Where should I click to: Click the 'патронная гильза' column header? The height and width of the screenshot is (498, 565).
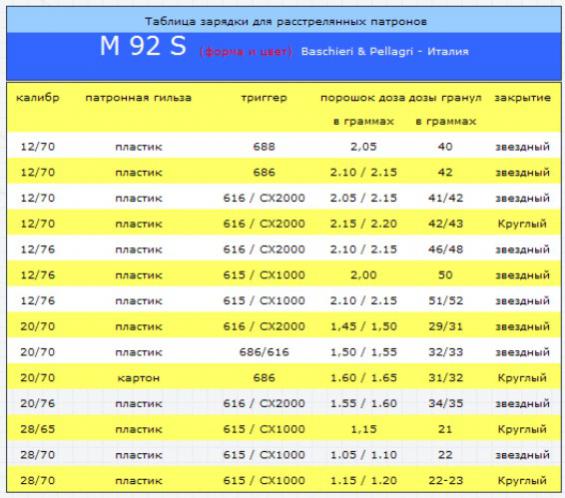click(138, 98)
